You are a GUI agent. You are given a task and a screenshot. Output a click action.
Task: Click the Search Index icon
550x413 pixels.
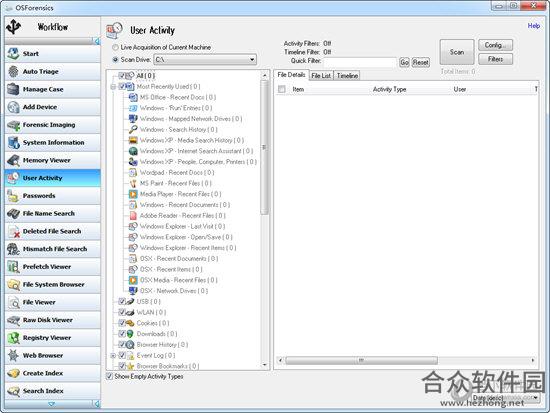click(x=13, y=391)
